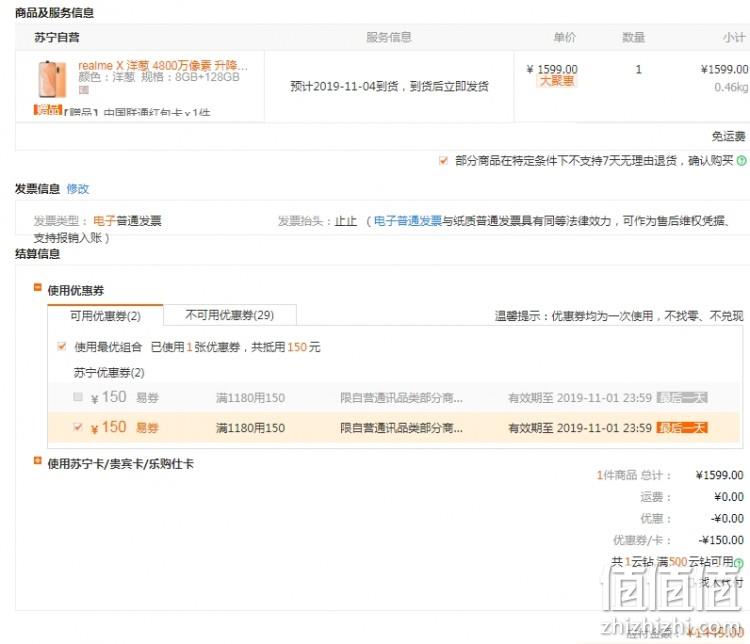
Task: Click the delivery estimate 预计2019-11-04到货
Action: pyautogui.click(x=389, y=86)
